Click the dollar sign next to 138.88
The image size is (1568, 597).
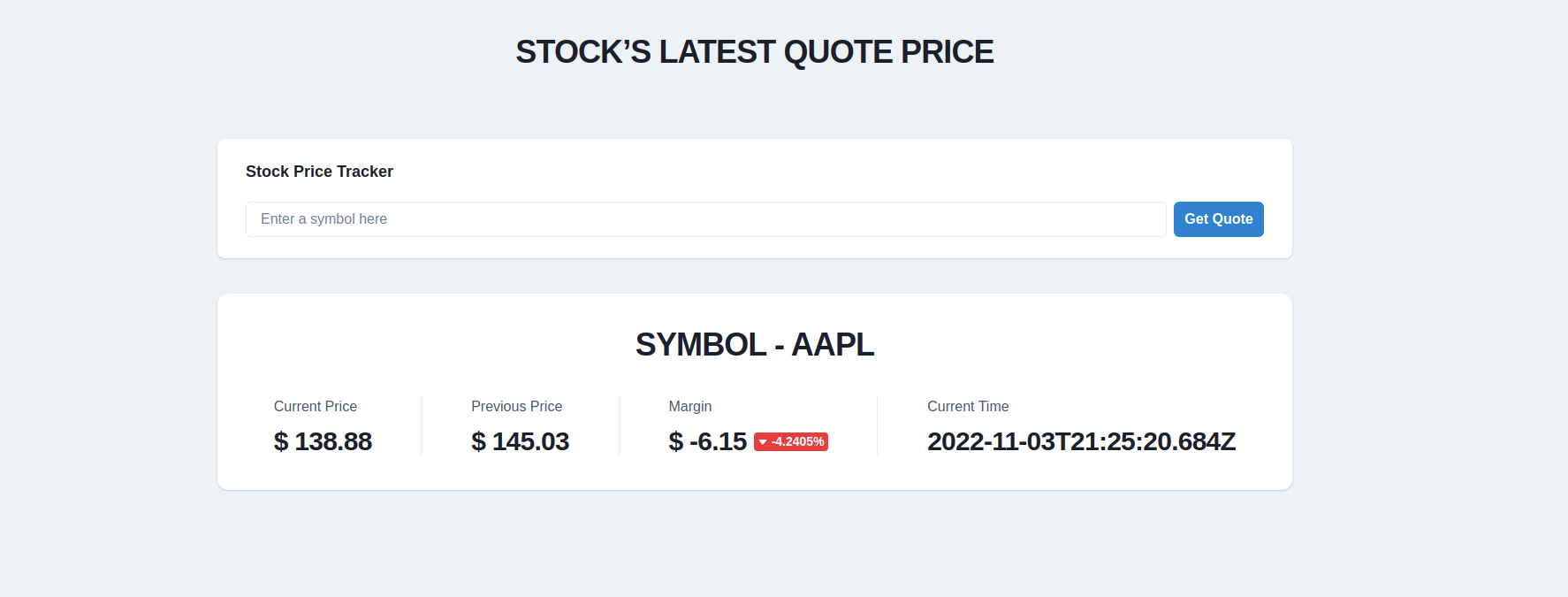[282, 441]
